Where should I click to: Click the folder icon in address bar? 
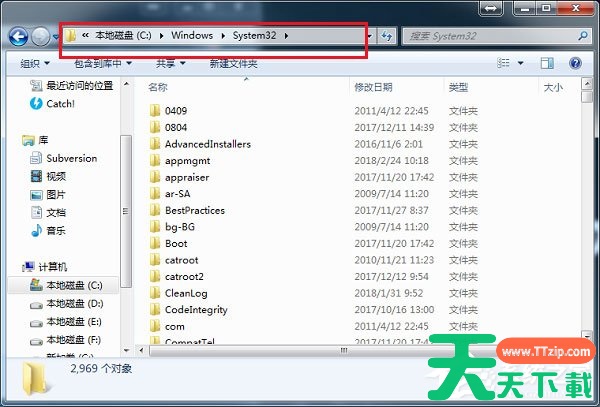click(x=70, y=36)
